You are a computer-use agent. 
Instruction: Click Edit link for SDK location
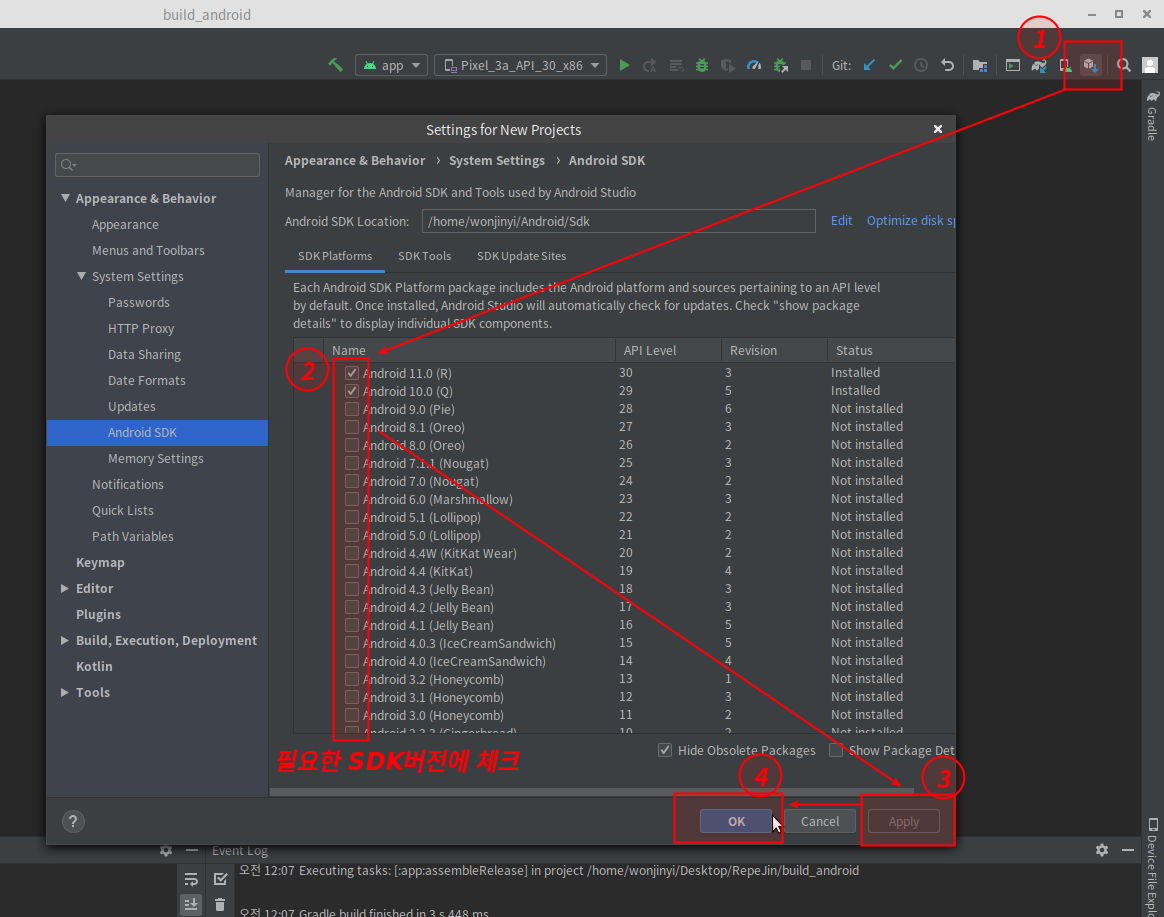(841, 221)
